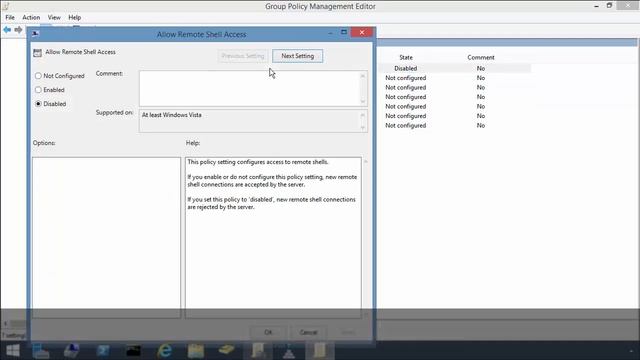640x360 pixels.
Task: Click the Forward arrow in the editor toolbar
Action: click(18, 30)
